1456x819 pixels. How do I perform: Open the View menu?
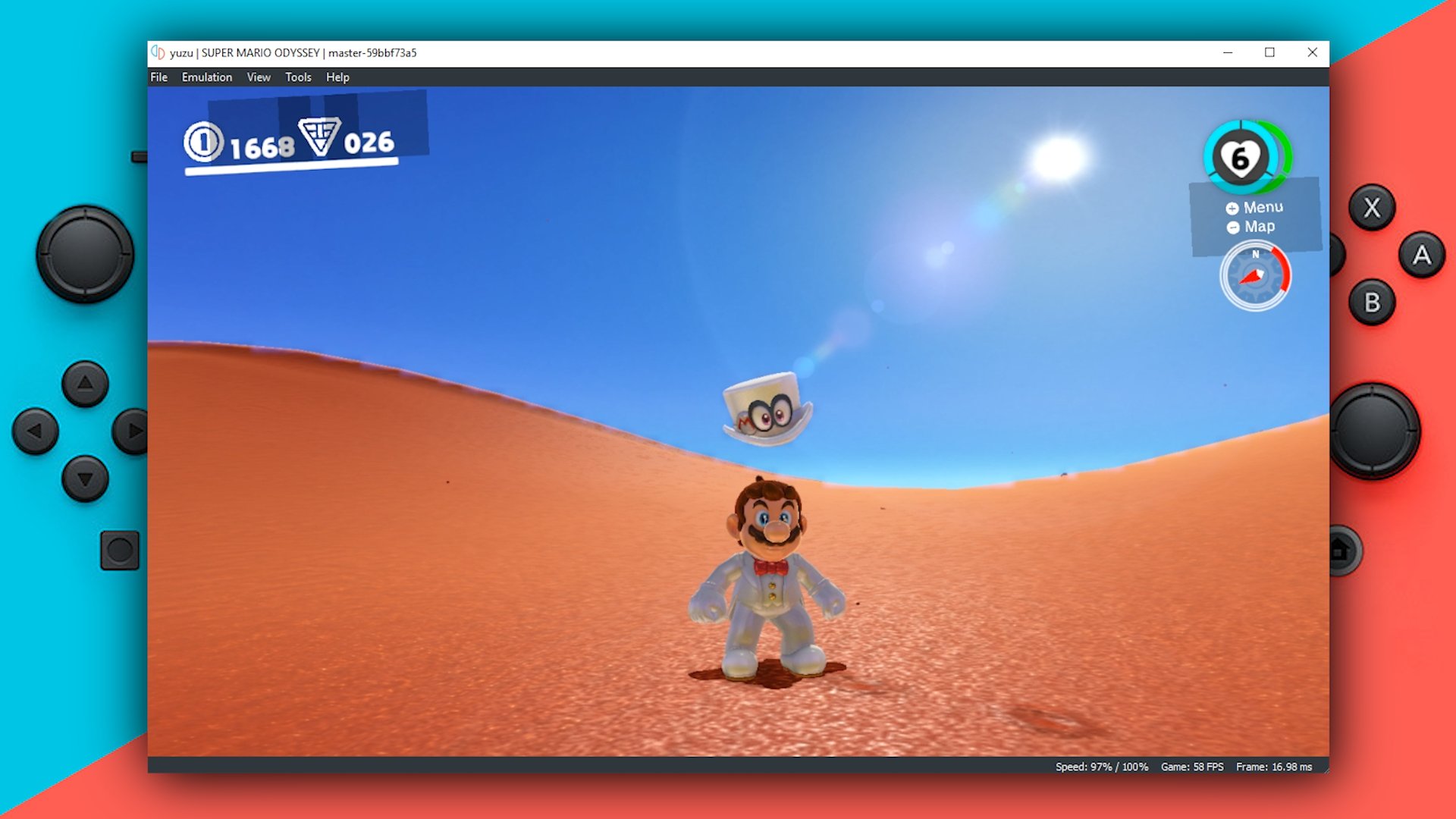258,77
